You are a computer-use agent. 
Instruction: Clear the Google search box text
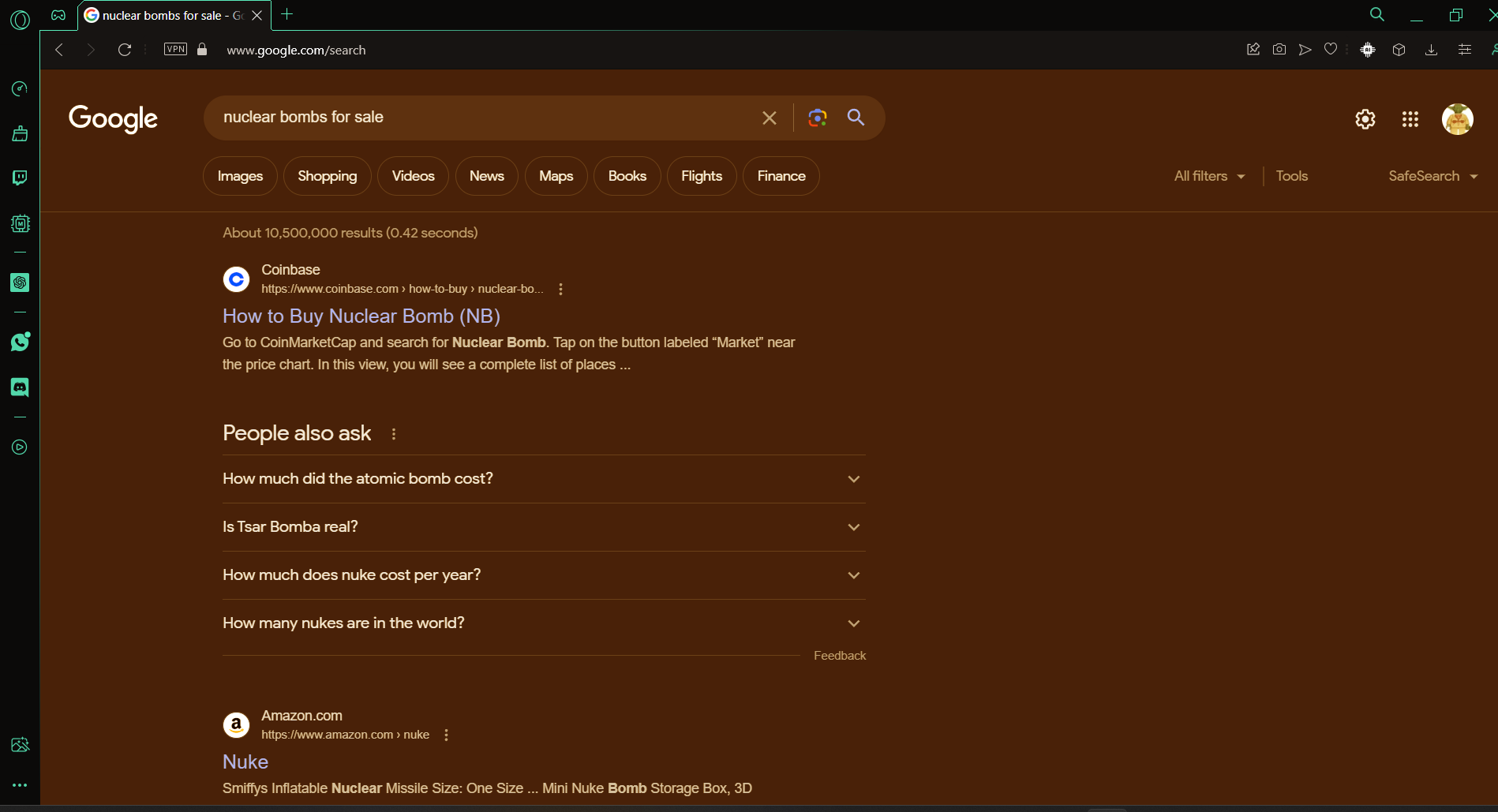click(x=770, y=118)
